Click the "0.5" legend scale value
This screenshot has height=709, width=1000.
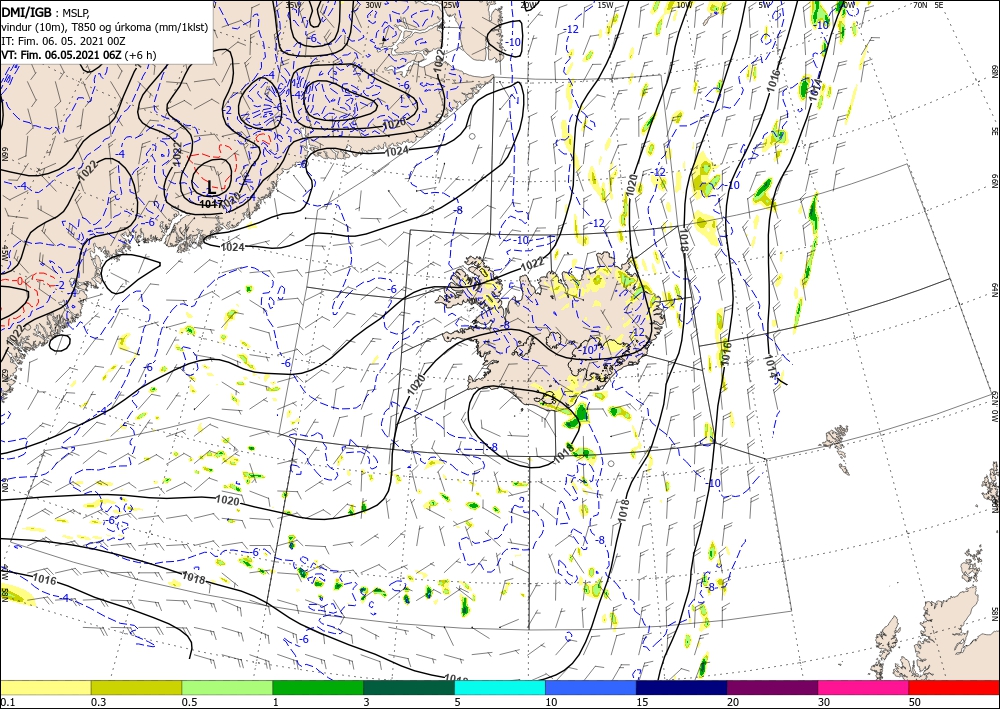(x=189, y=702)
